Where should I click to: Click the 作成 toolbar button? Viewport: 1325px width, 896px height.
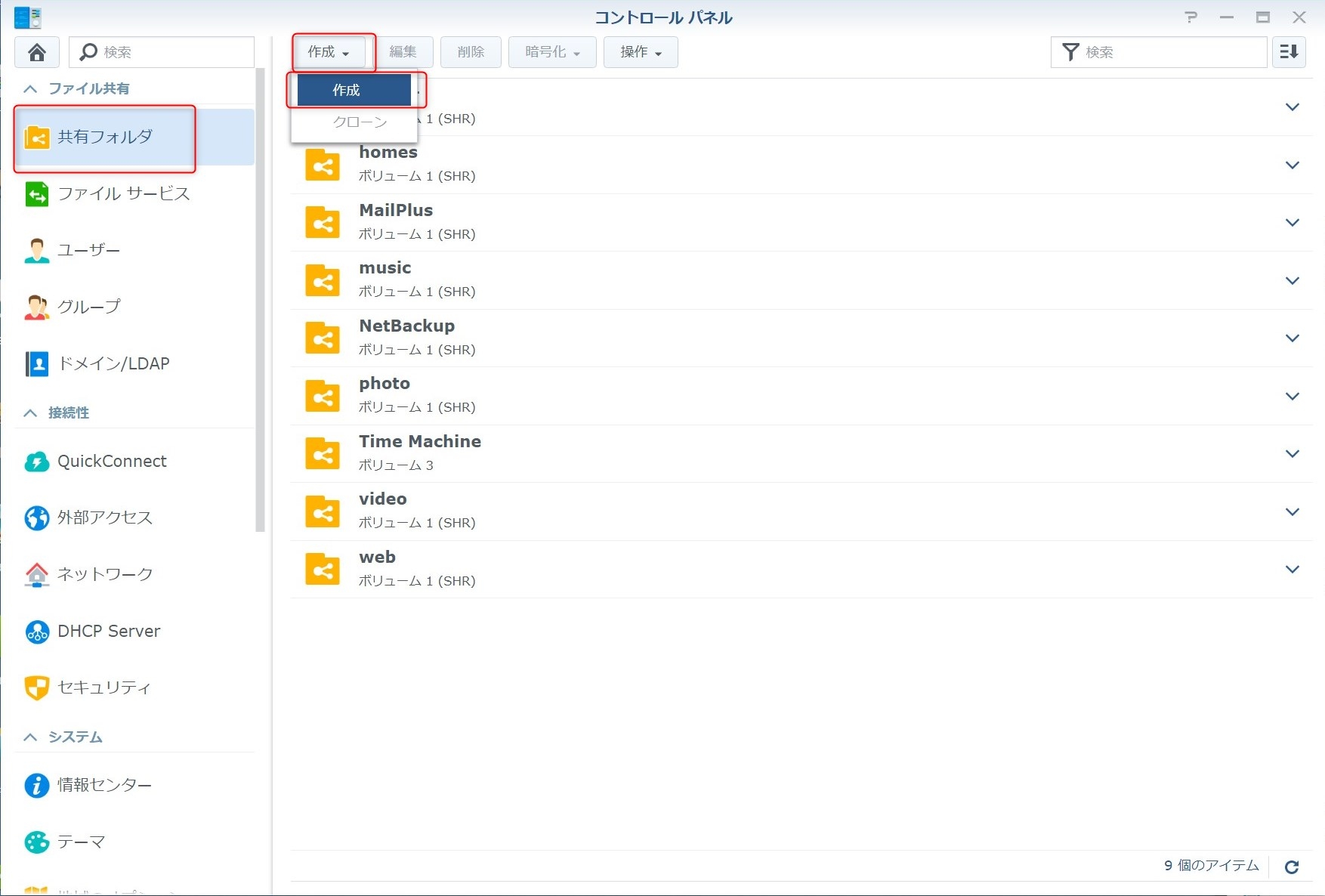tap(329, 52)
